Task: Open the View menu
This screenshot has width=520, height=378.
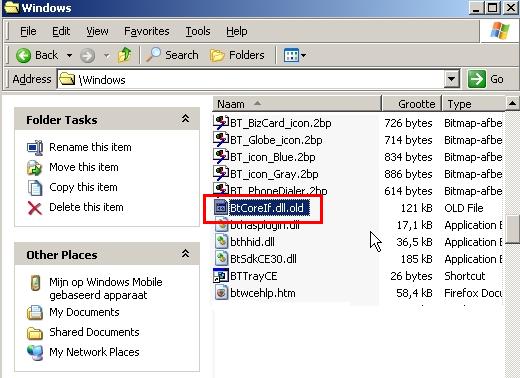Action: (97, 31)
